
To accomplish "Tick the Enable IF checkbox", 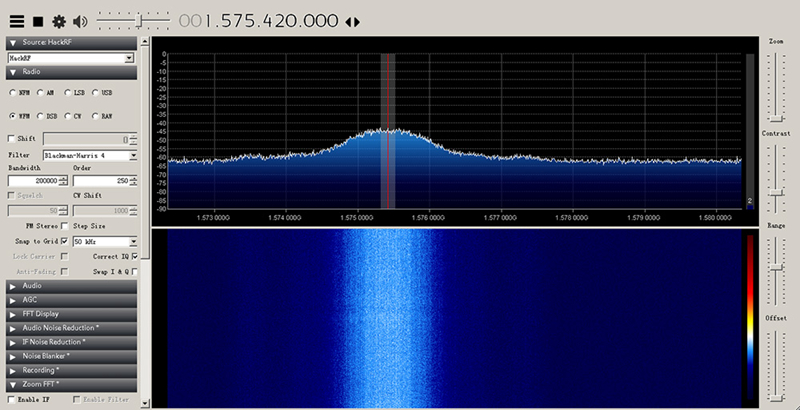I will pos(12,400).
